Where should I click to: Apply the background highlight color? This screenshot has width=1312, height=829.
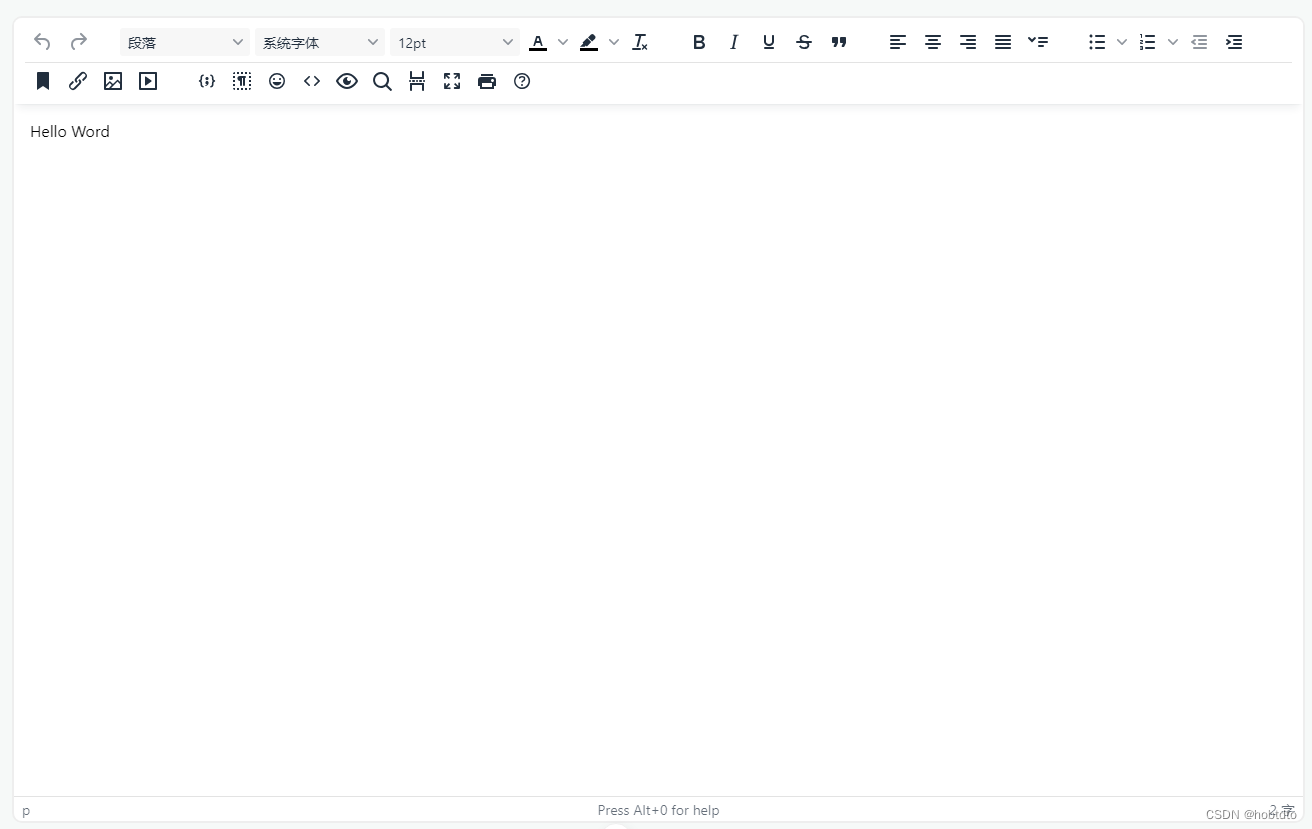pyautogui.click(x=589, y=42)
